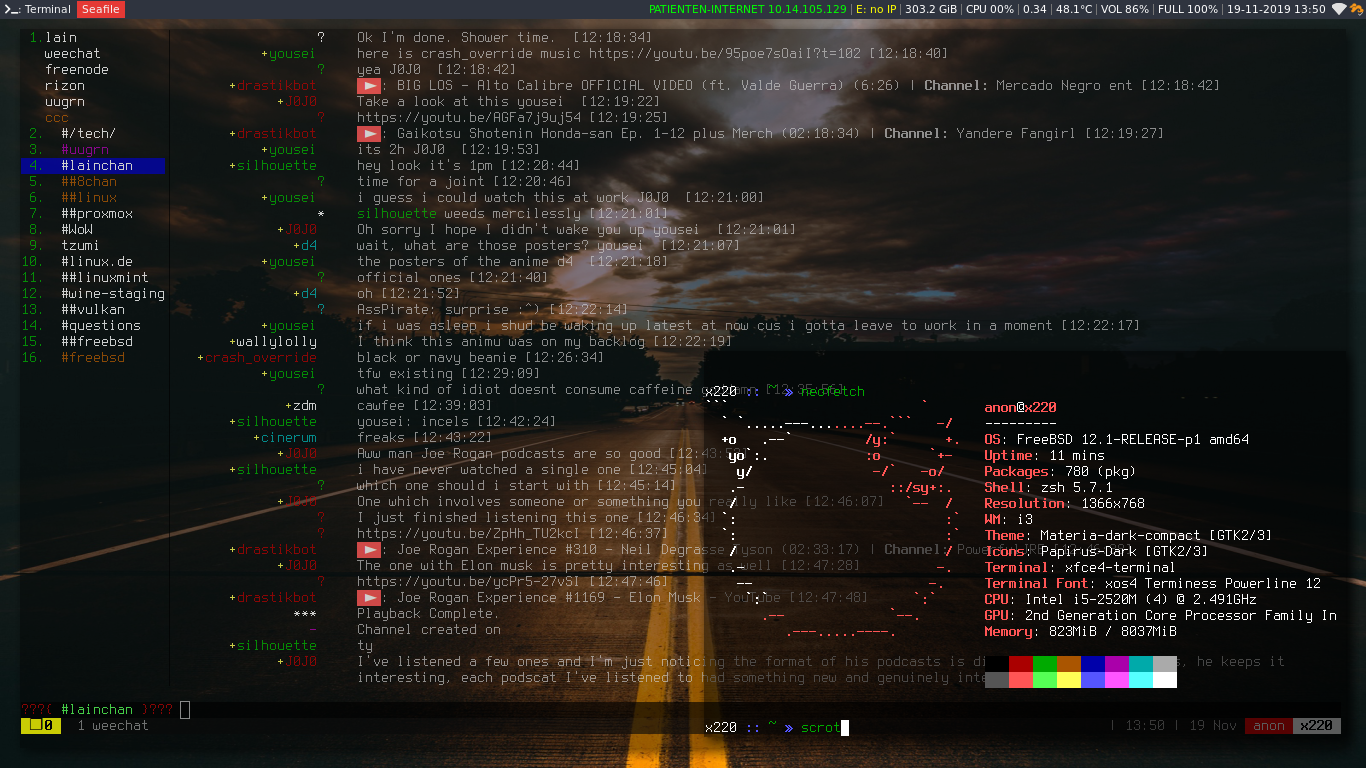The image size is (1366, 768).
Task: Switch to the ##proxmox channel
Action: [97, 214]
